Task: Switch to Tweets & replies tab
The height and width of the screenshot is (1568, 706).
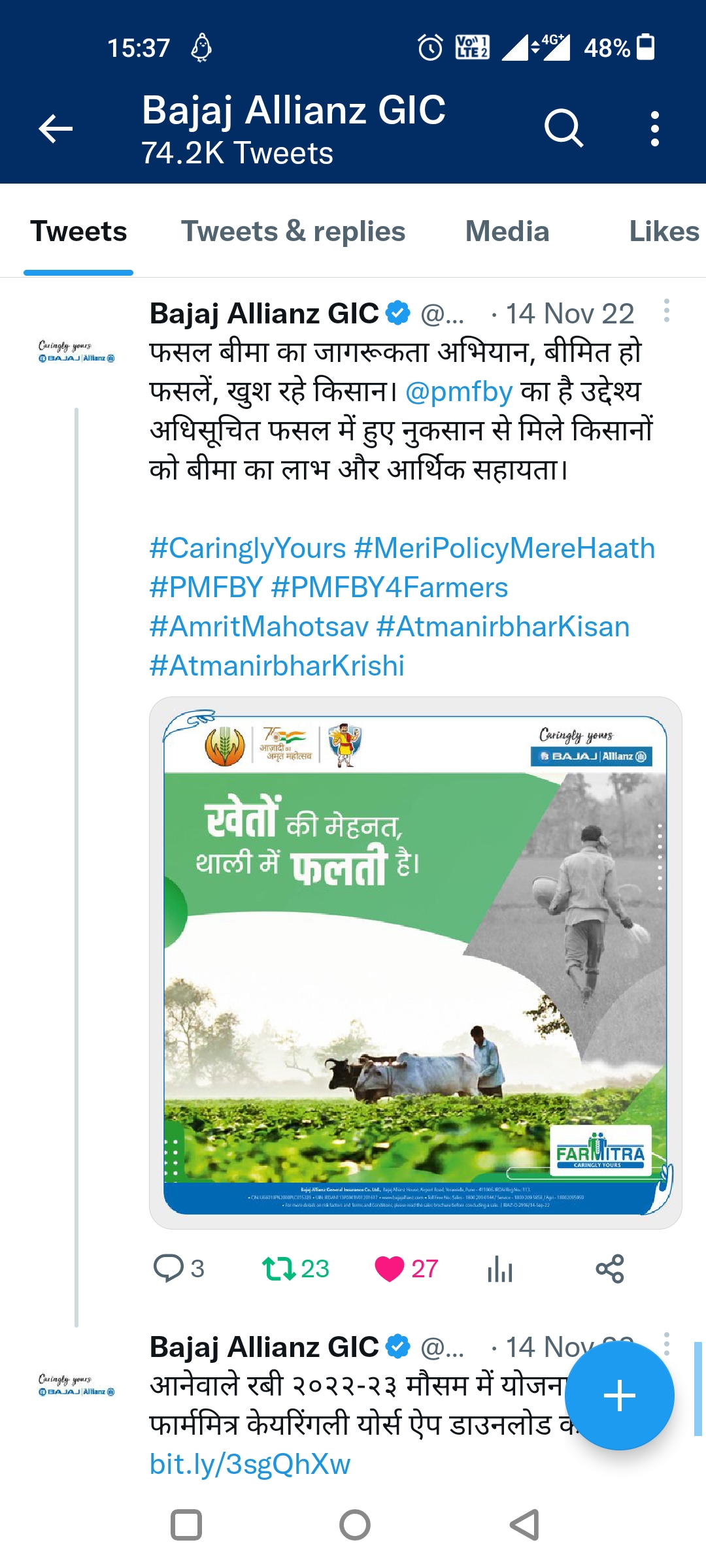Action: coord(293,232)
